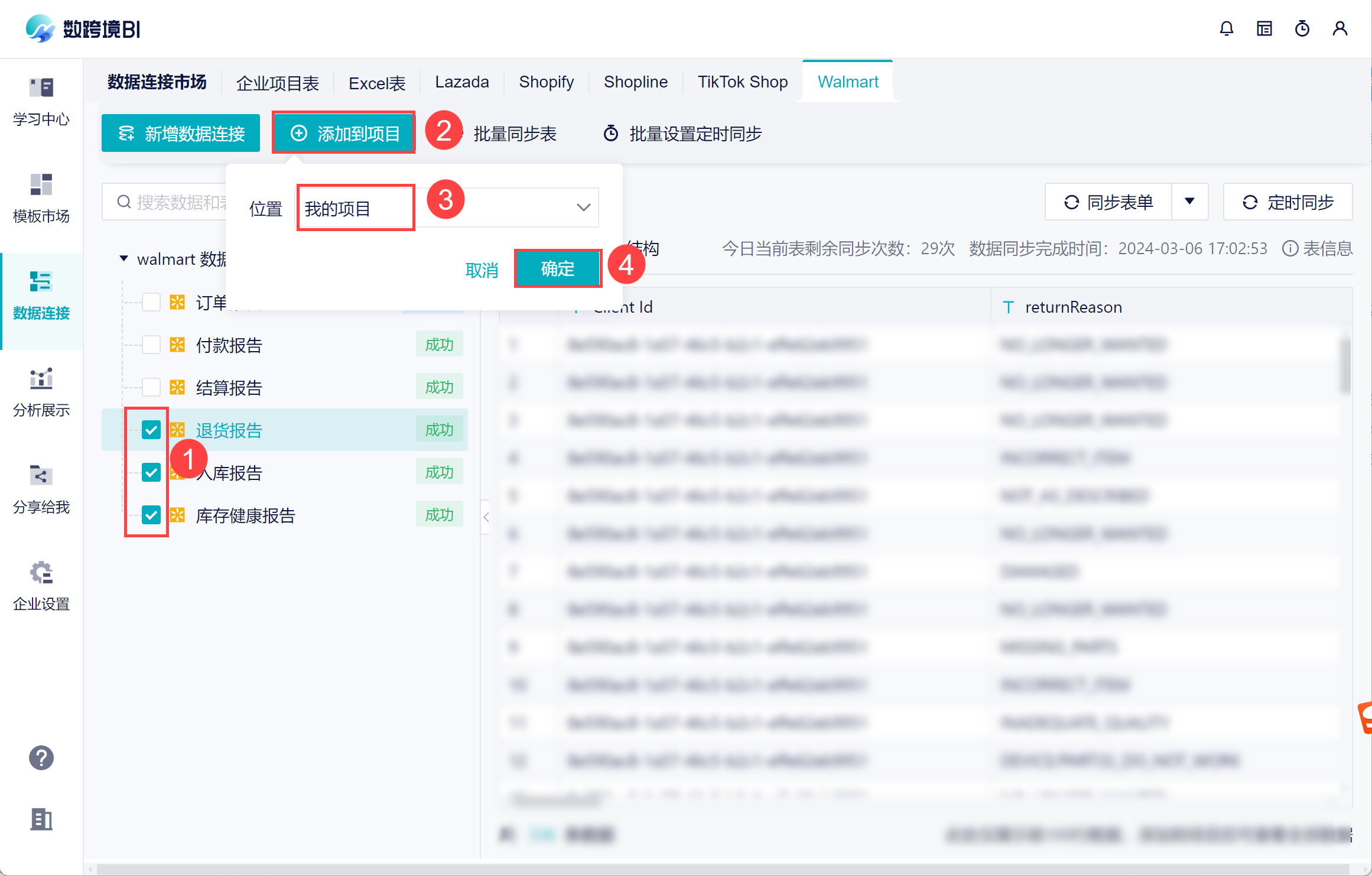The image size is (1372, 876).
Task: Open 企业设置 gear in sidebar
Action: coord(41,586)
